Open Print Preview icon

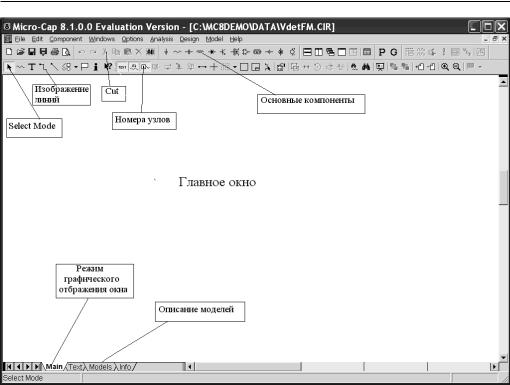click(66, 52)
